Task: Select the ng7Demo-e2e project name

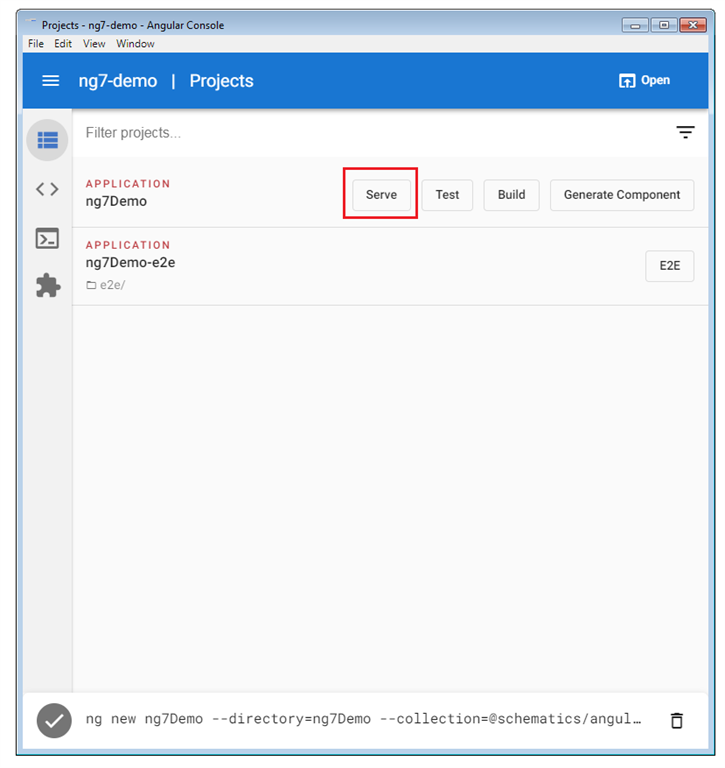Action: pos(130,263)
